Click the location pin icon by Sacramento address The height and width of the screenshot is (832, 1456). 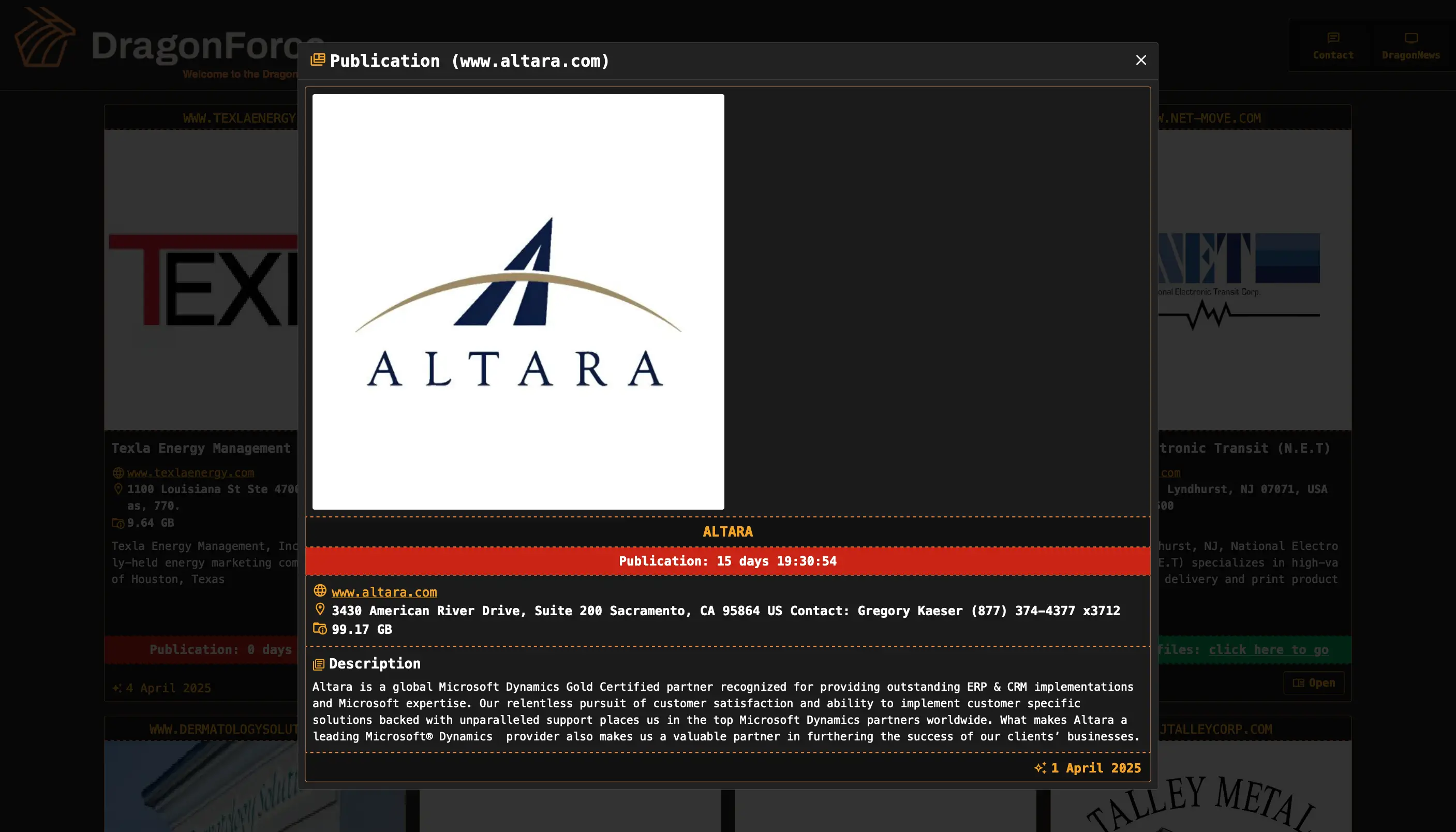(320, 609)
